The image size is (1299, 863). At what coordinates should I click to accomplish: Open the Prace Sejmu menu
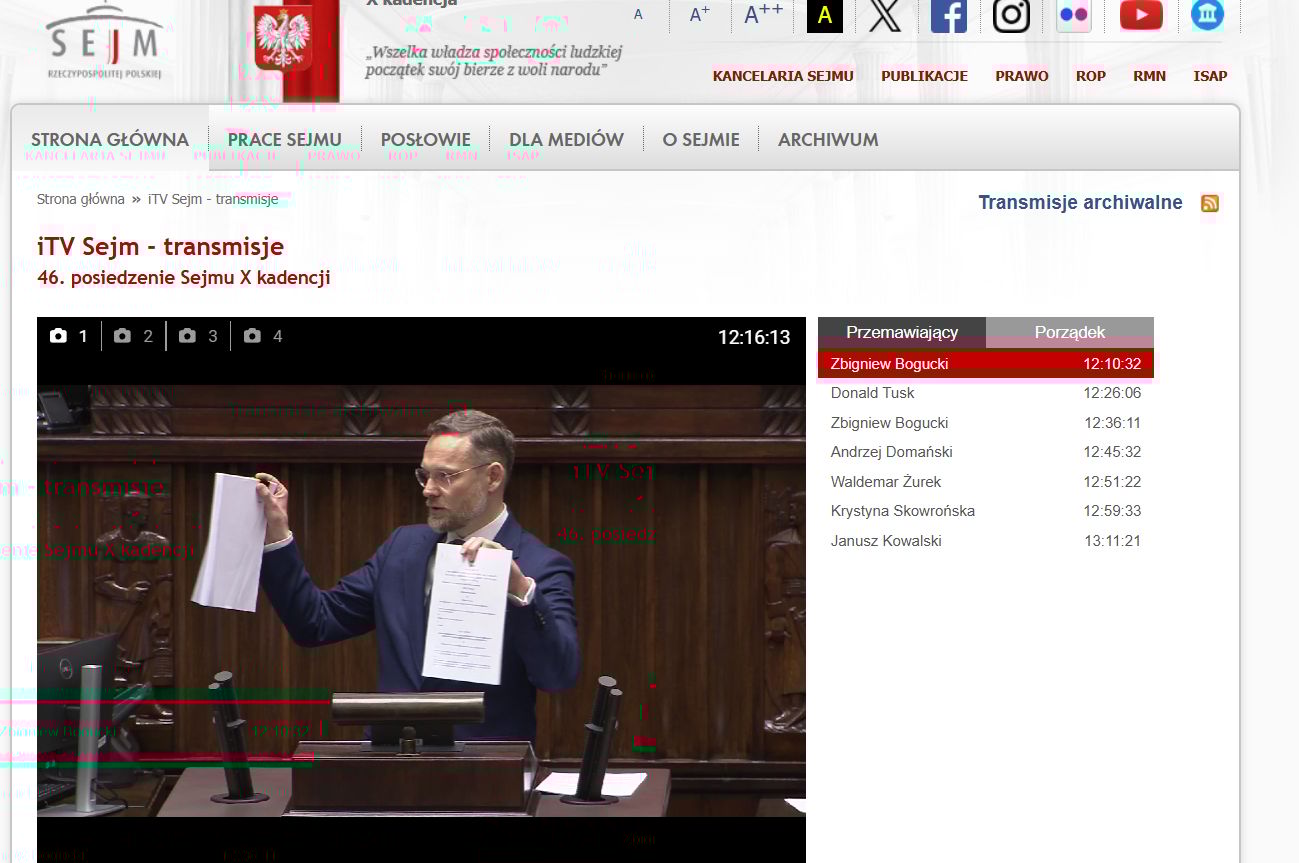[x=284, y=140]
